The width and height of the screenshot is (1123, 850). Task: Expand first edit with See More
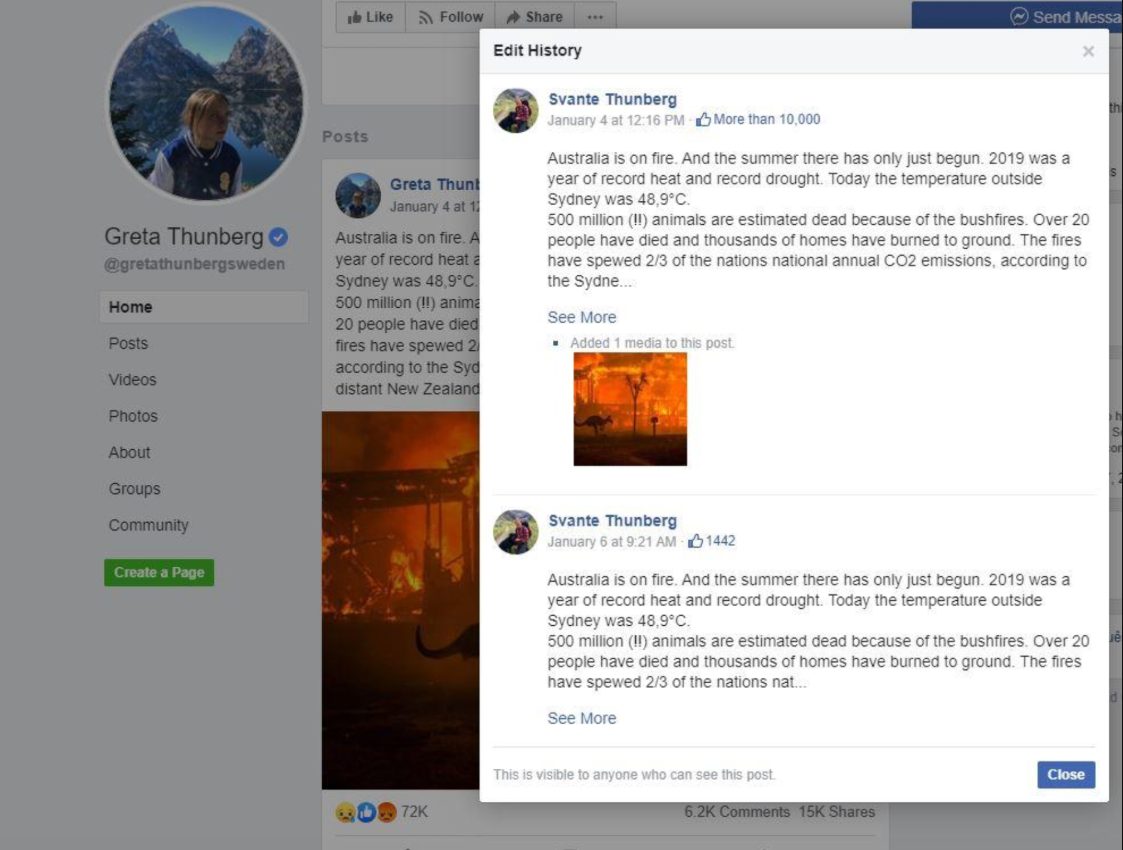point(582,317)
